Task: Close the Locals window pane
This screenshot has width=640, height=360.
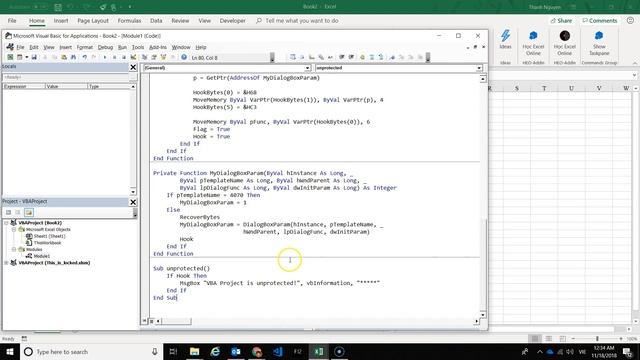Action: 133,67
